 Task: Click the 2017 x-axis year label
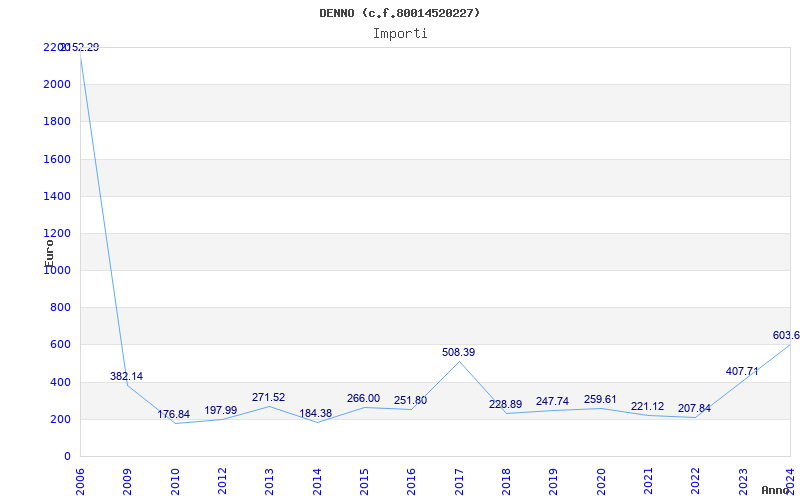459,481
